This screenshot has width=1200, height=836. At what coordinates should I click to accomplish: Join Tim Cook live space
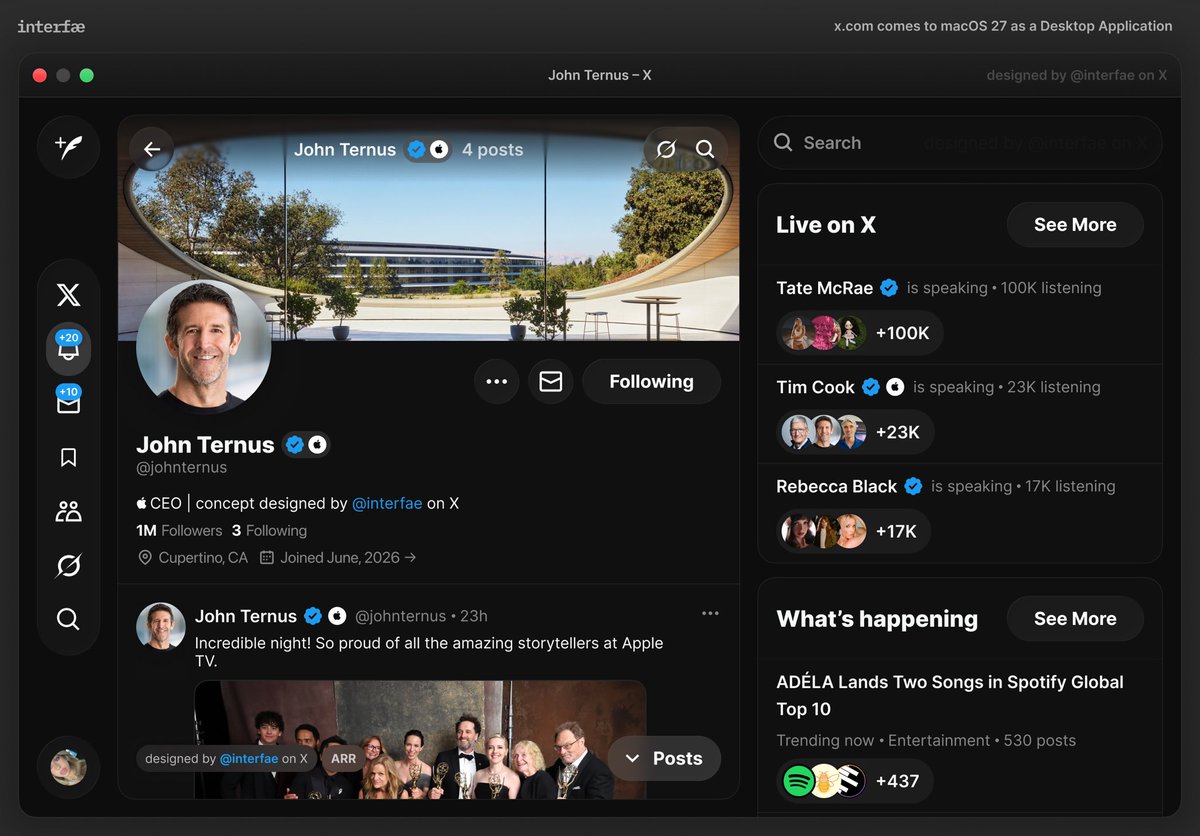(960, 413)
